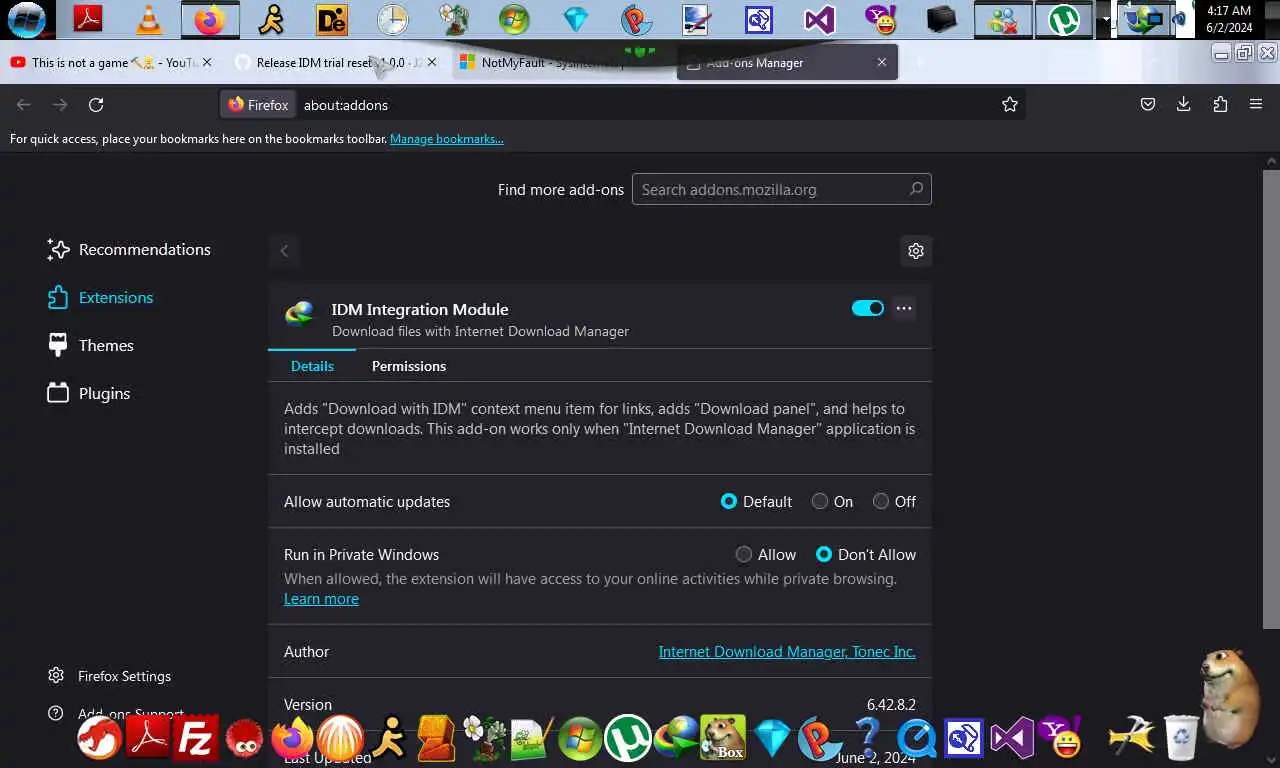
Task: Switch to the Details tab
Action: point(312,366)
